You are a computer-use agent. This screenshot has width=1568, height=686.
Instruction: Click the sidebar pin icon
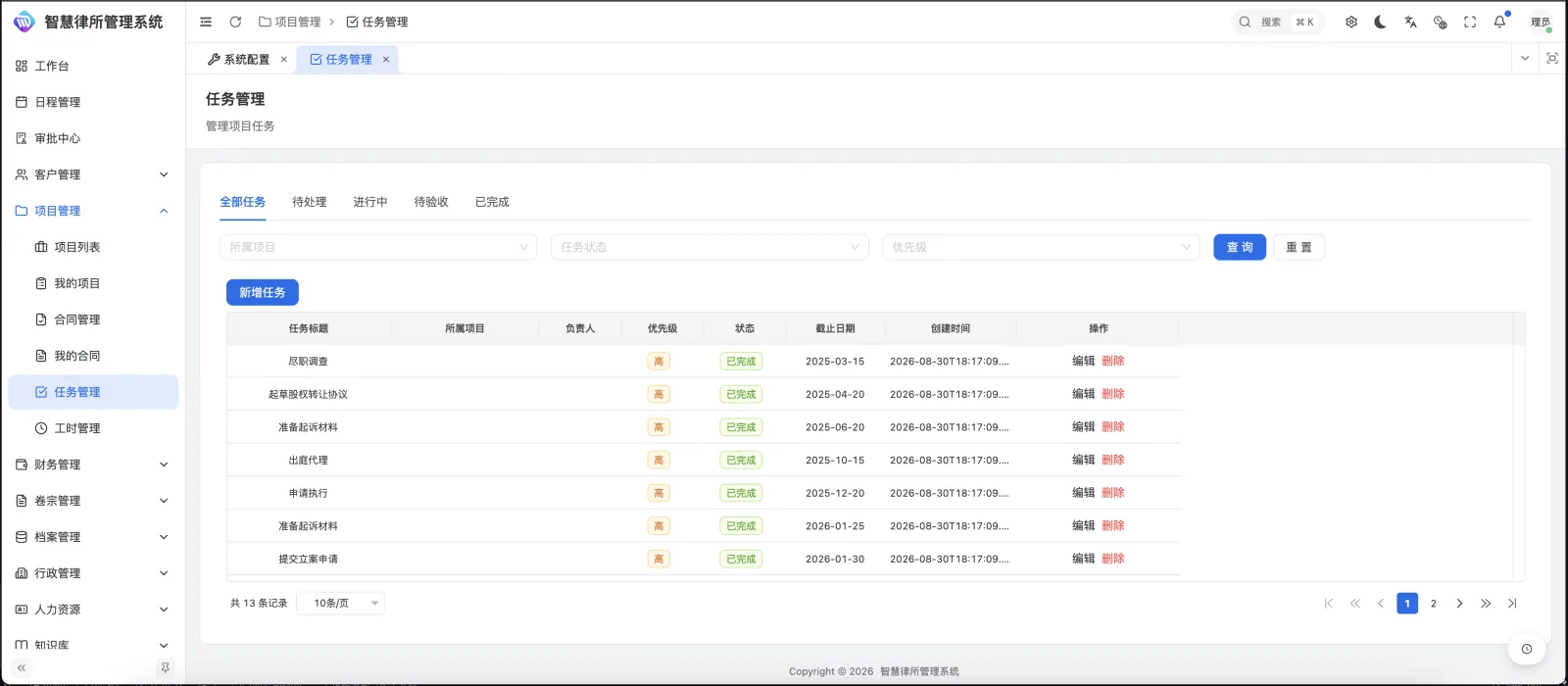[165, 667]
